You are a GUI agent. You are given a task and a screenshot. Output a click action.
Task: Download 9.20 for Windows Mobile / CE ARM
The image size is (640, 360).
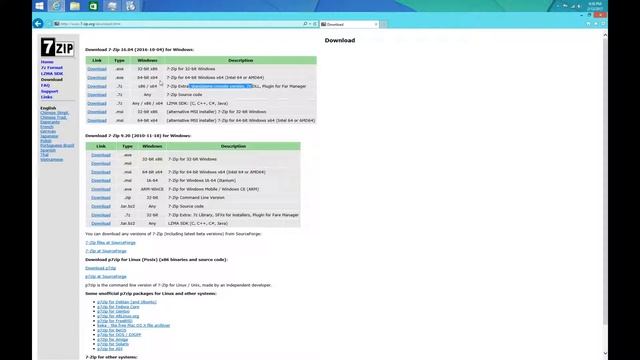point(101,189)
